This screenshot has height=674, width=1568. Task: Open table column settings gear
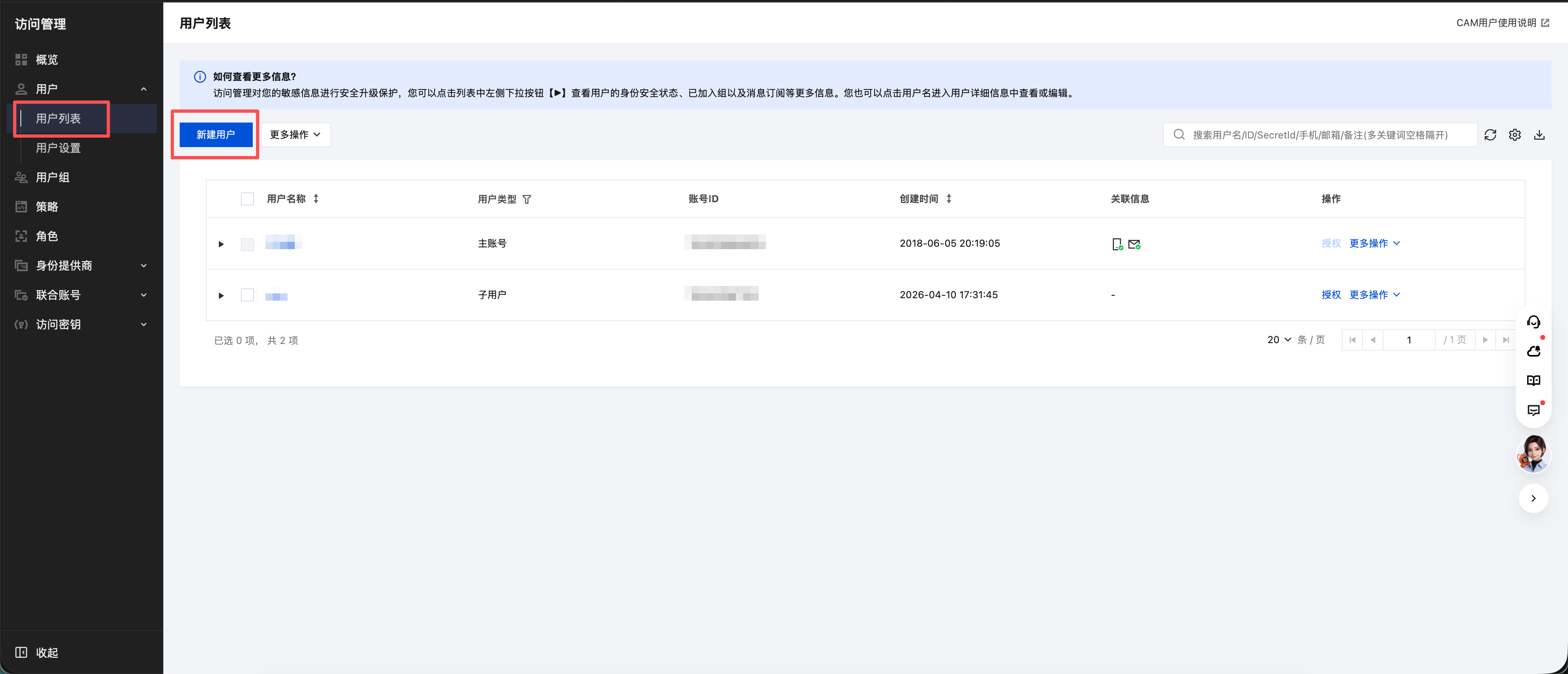point(1515,134)
